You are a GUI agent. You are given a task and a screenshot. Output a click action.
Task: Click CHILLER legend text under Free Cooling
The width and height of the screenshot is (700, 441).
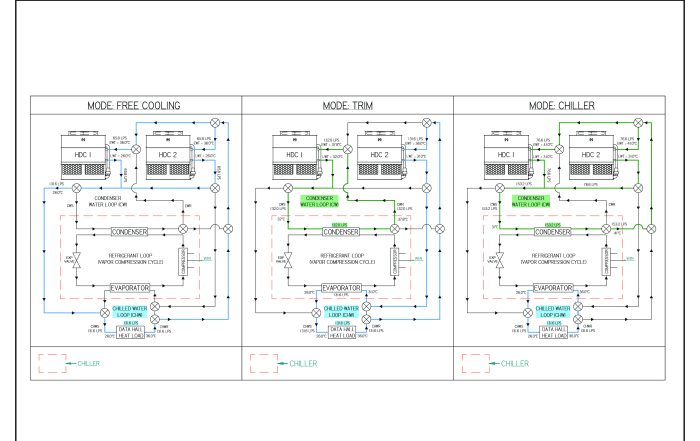[89, 363]
